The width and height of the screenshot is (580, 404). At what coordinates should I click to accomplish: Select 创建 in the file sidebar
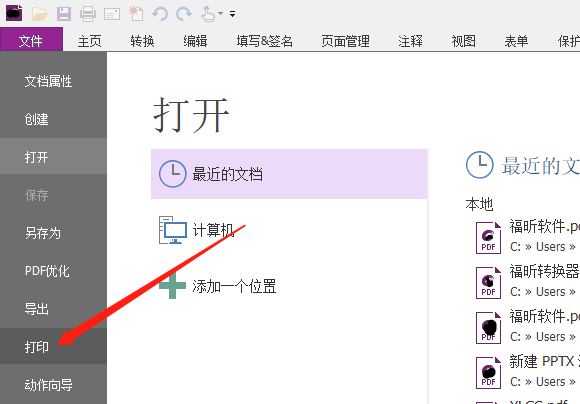(x=53, y=119)
